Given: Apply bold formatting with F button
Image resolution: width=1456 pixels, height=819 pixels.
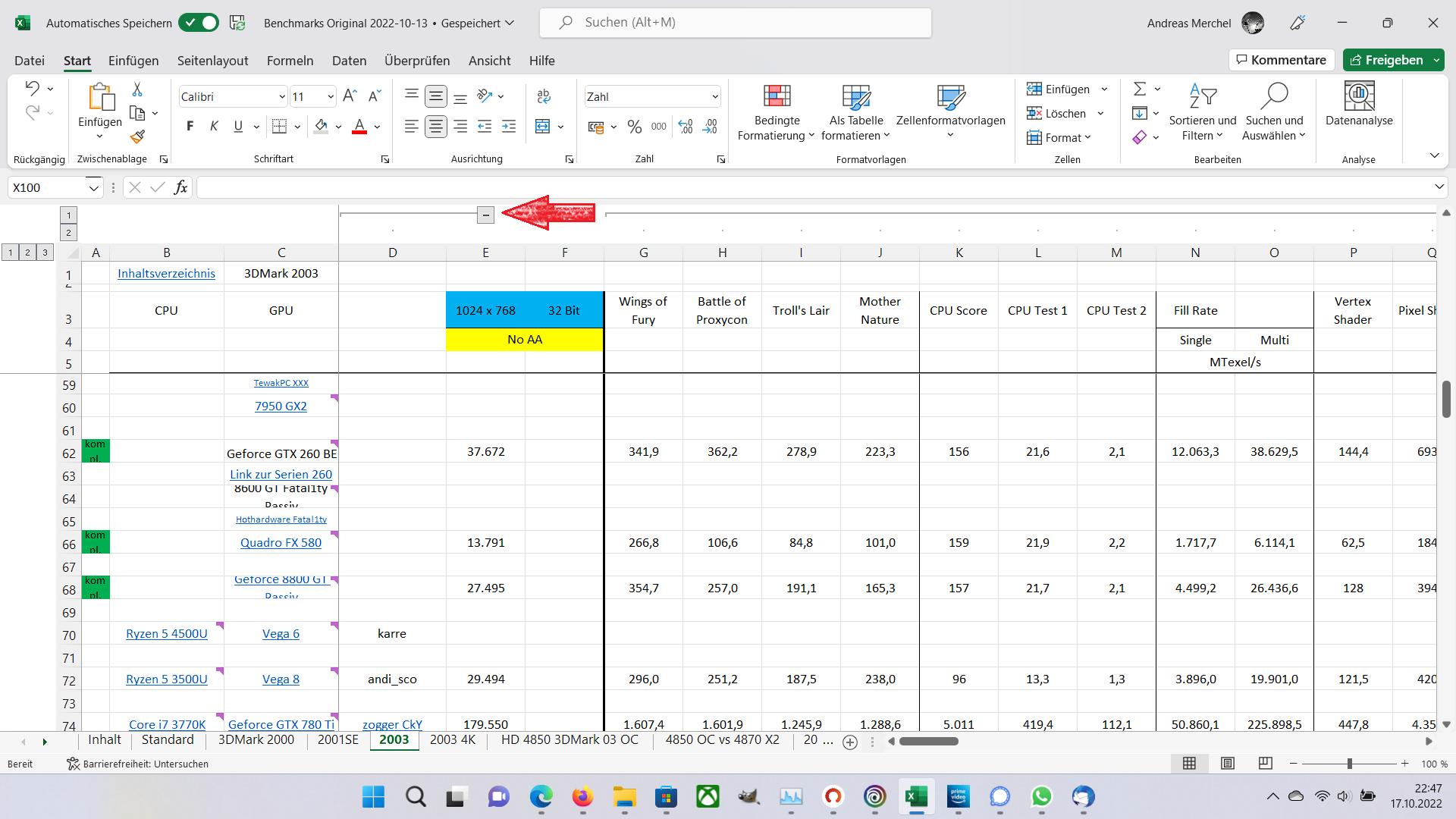Looking at the screenshot, I should point(190,127).
